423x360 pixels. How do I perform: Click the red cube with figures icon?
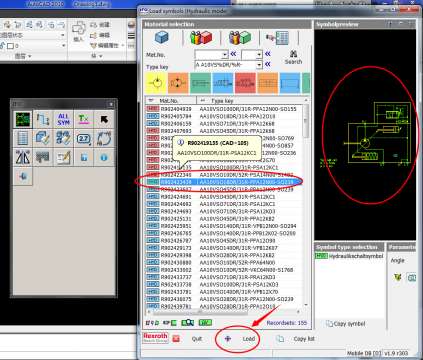point(201,38)
